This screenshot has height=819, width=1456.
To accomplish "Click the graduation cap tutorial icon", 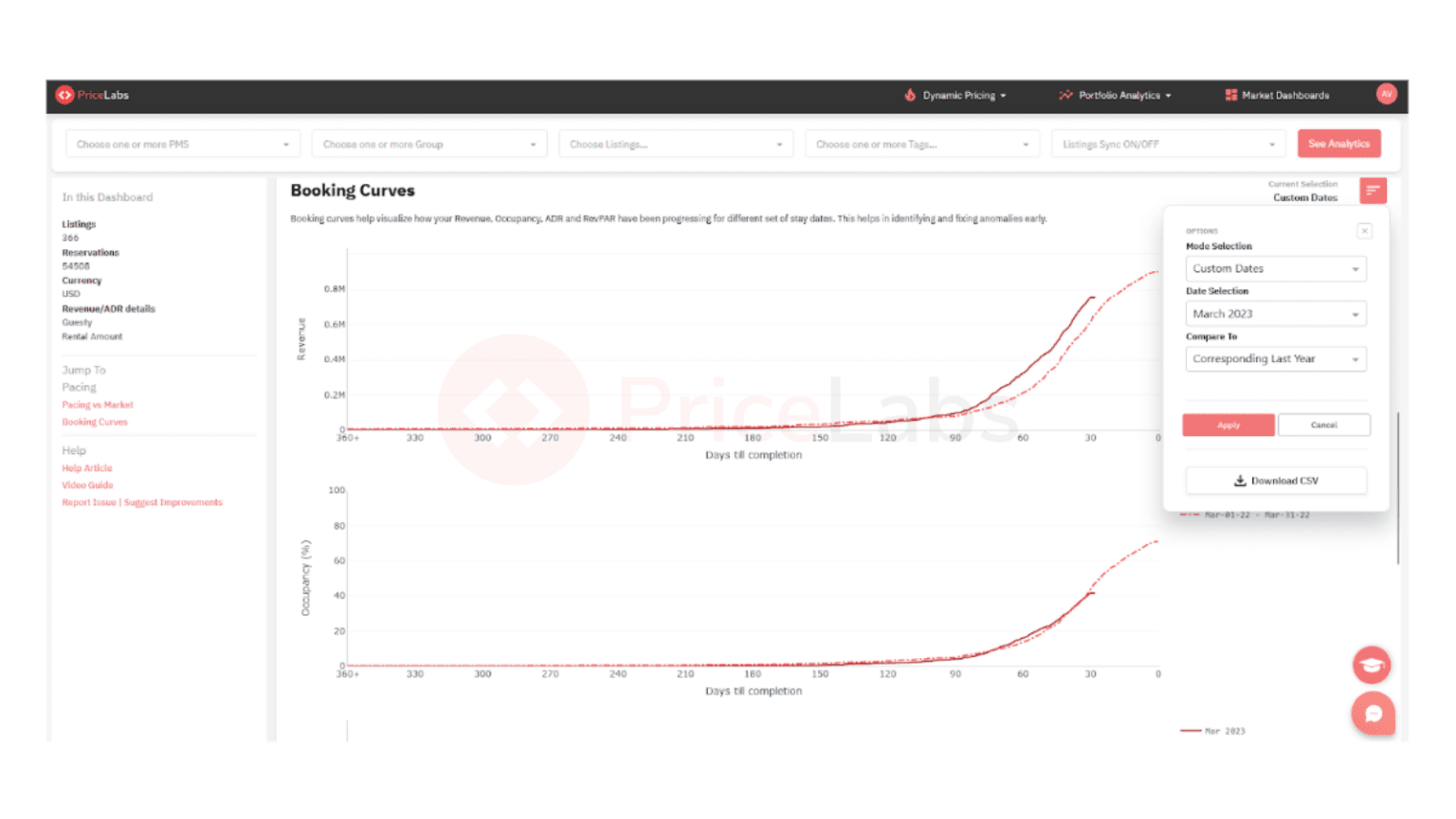I will pos(1373,664).
